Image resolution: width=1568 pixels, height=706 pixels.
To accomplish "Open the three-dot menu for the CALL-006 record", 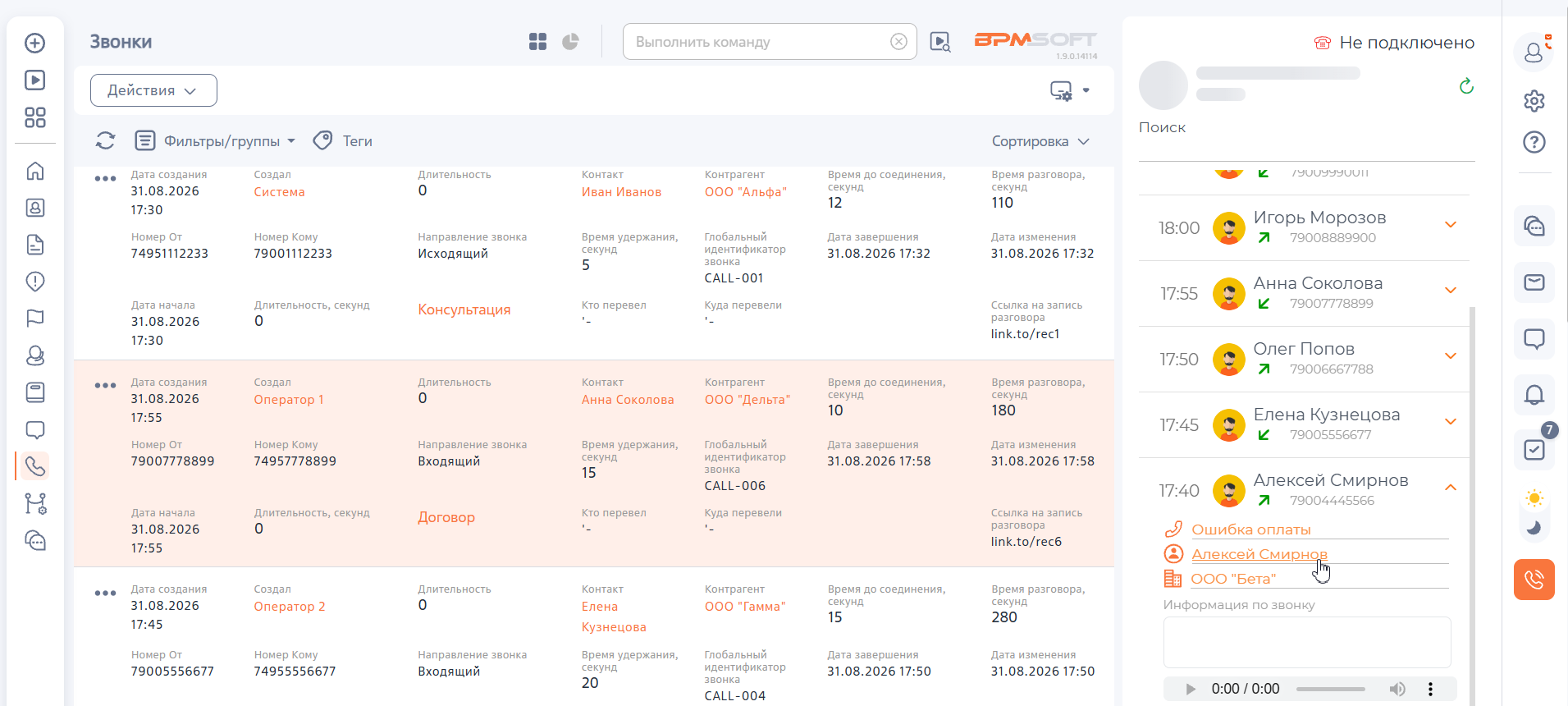I will point(105,386).
